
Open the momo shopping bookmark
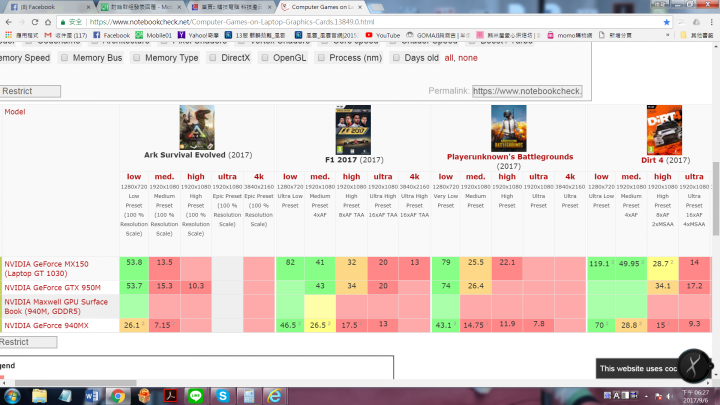point(569,35)
